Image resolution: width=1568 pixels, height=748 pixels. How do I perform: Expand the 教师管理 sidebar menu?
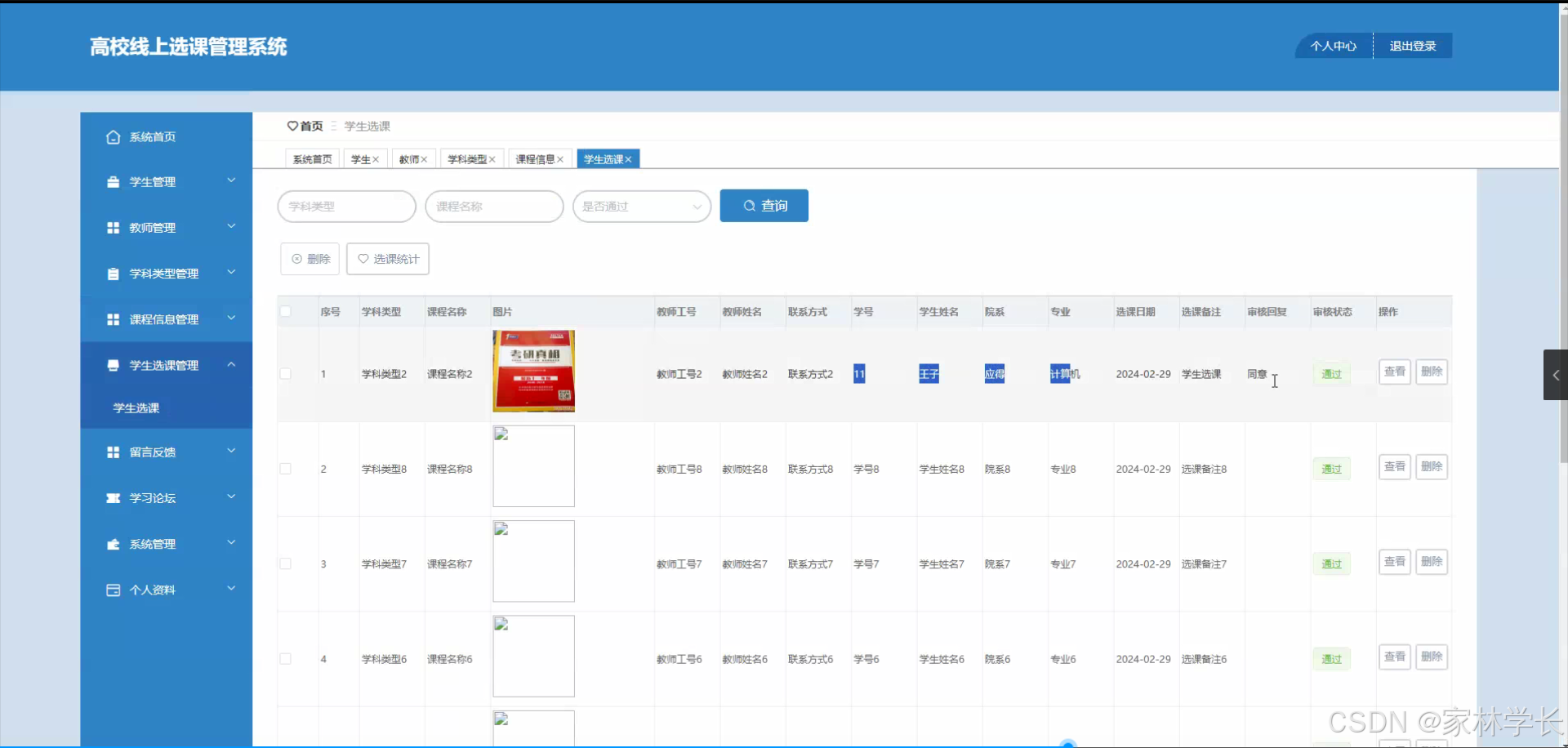[x=231, y=226]
